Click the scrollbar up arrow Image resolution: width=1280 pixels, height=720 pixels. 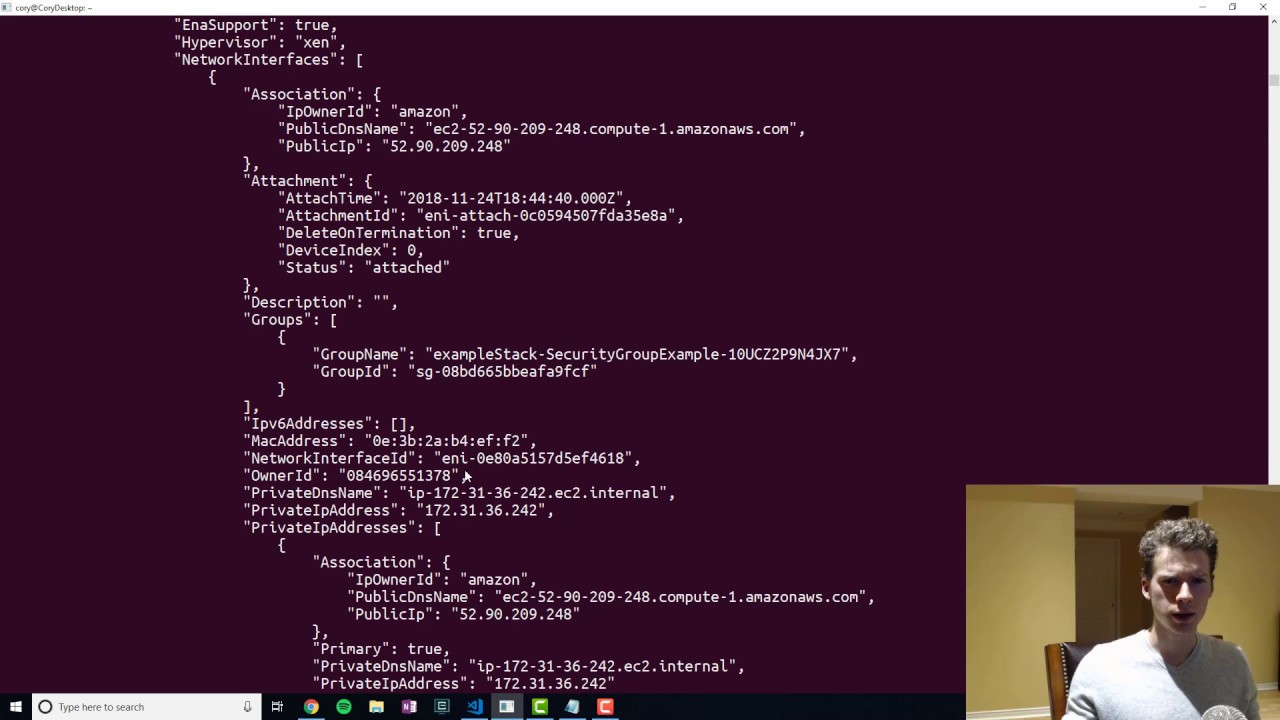tap(1274, 22)
